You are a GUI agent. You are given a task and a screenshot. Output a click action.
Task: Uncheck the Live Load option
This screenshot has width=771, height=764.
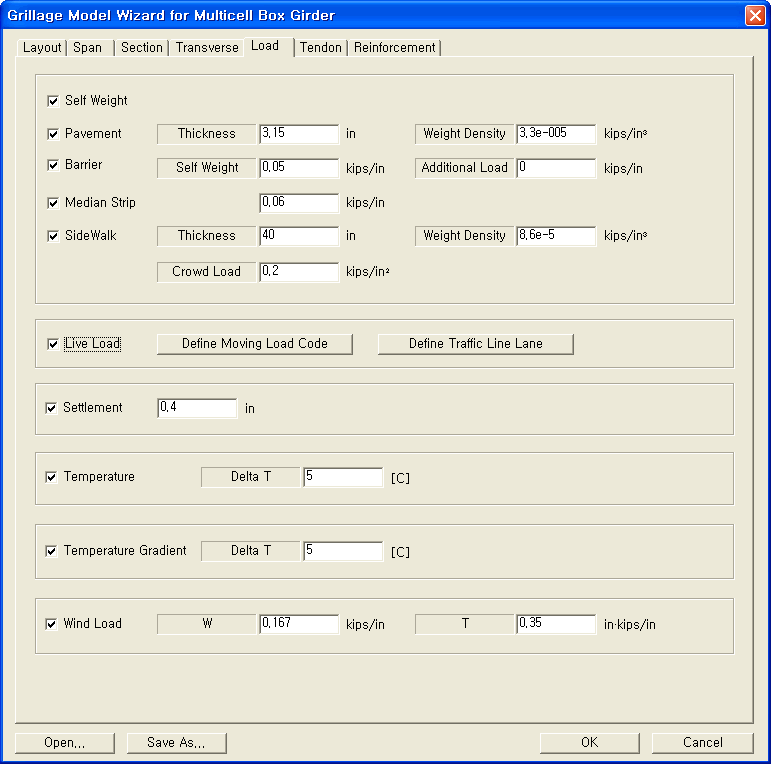[x=53, y=344]
